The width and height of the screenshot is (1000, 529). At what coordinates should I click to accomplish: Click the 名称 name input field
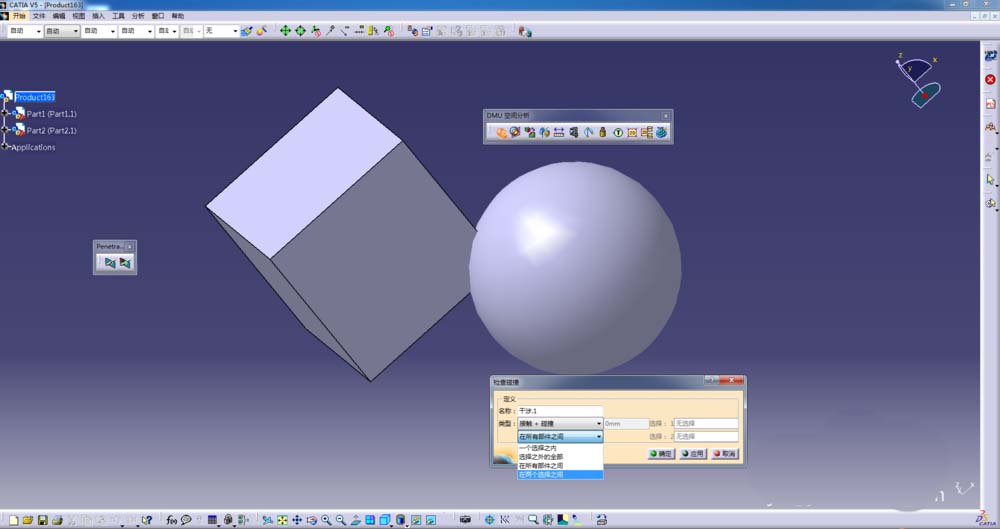560,411
